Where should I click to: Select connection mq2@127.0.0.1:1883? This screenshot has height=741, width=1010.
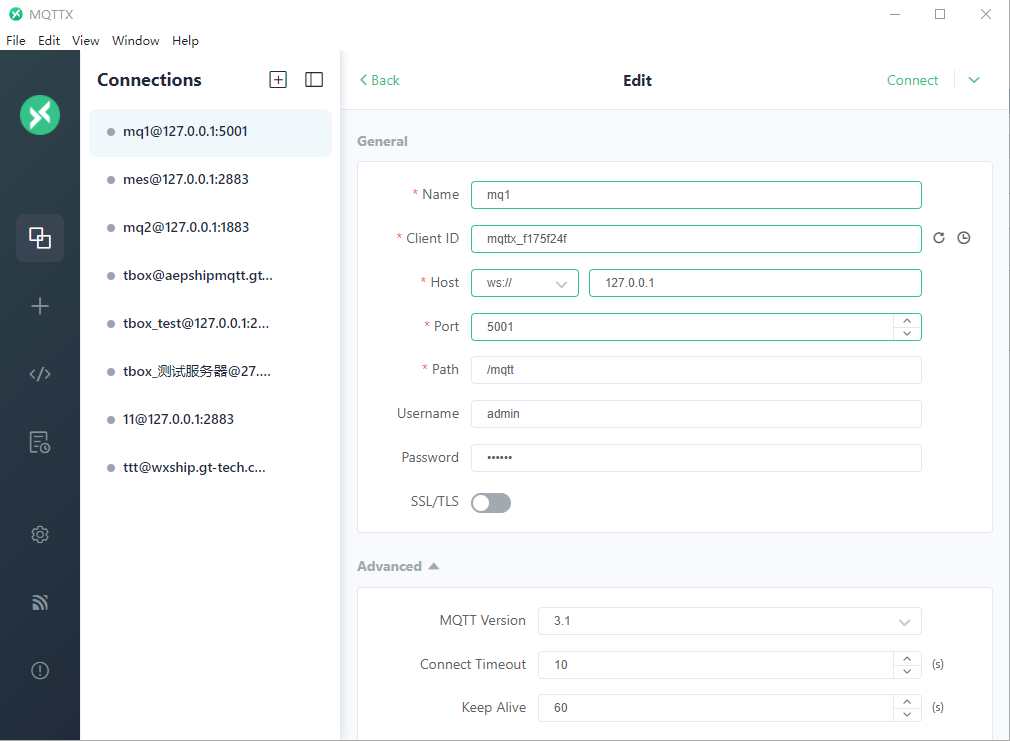pos(210,227)
